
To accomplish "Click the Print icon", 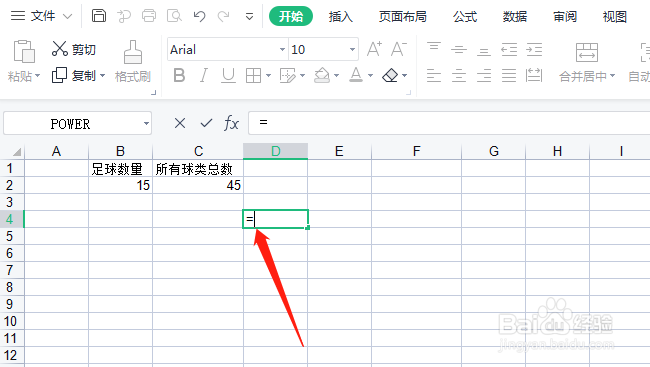I will coord(149,16).
